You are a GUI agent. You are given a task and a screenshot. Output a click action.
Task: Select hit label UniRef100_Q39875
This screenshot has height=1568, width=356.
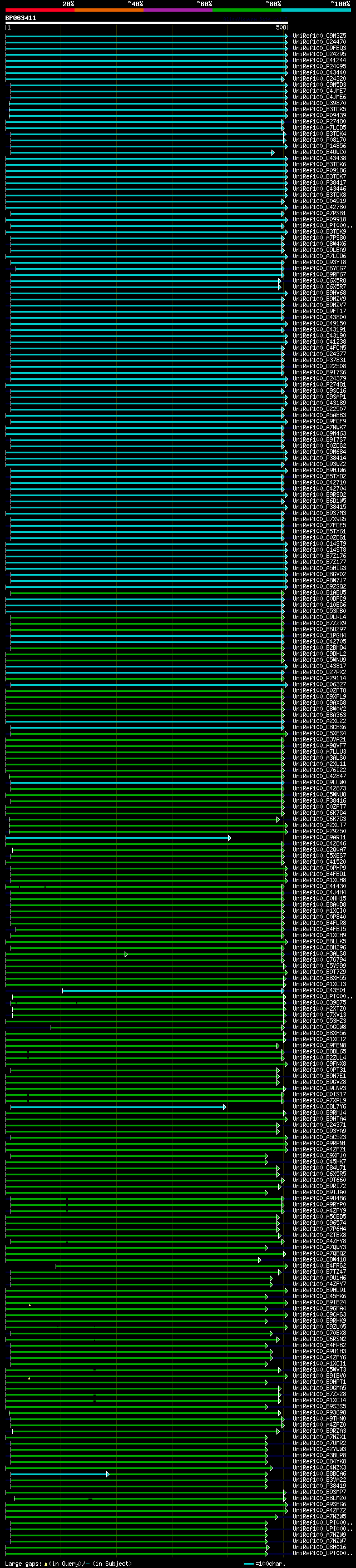coord(319,1002)
